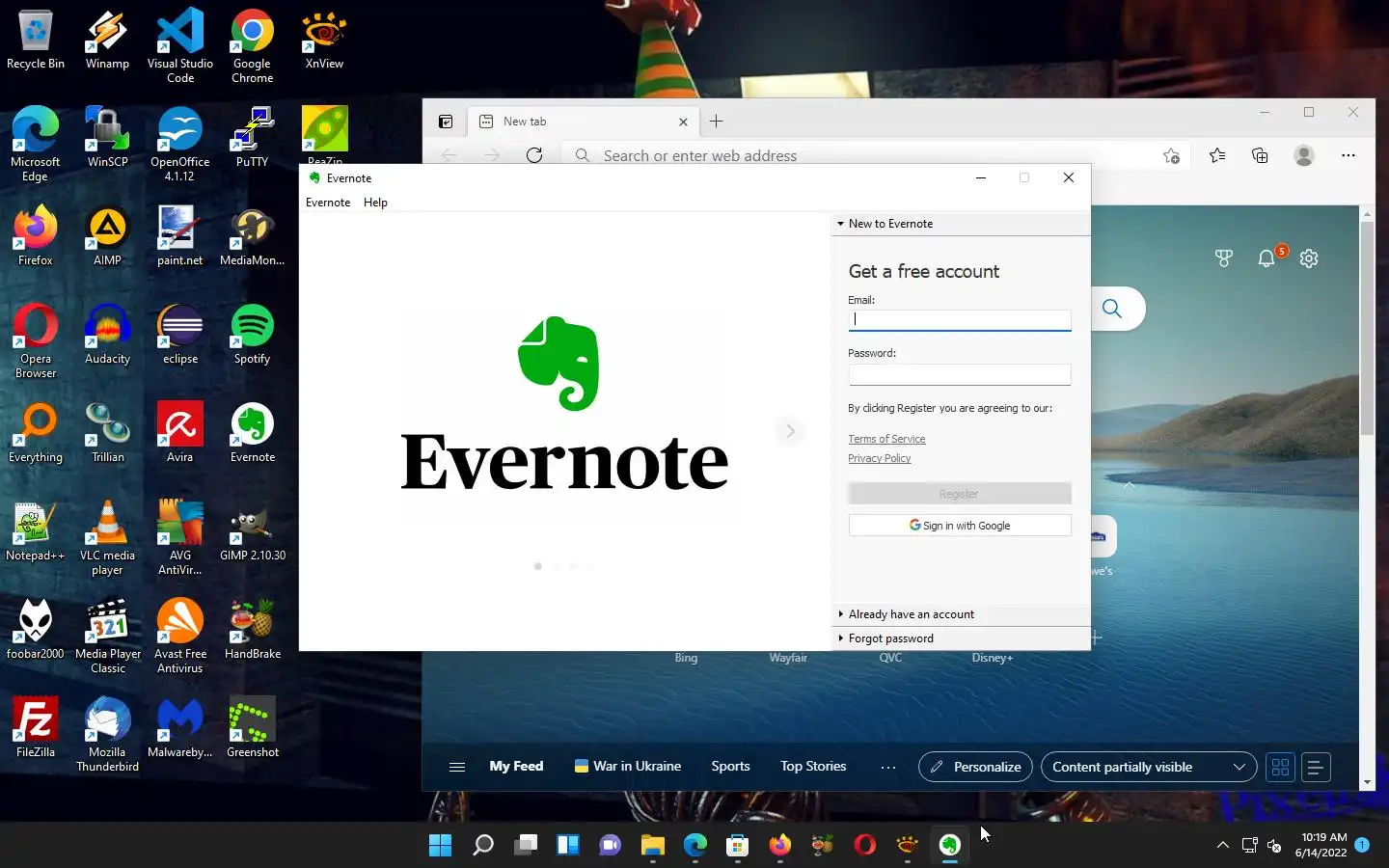Image resolution: width=1389 pixels, height=868 pixels.
Task: Launch Firefox from the desktop
Action: coord(36,236)
